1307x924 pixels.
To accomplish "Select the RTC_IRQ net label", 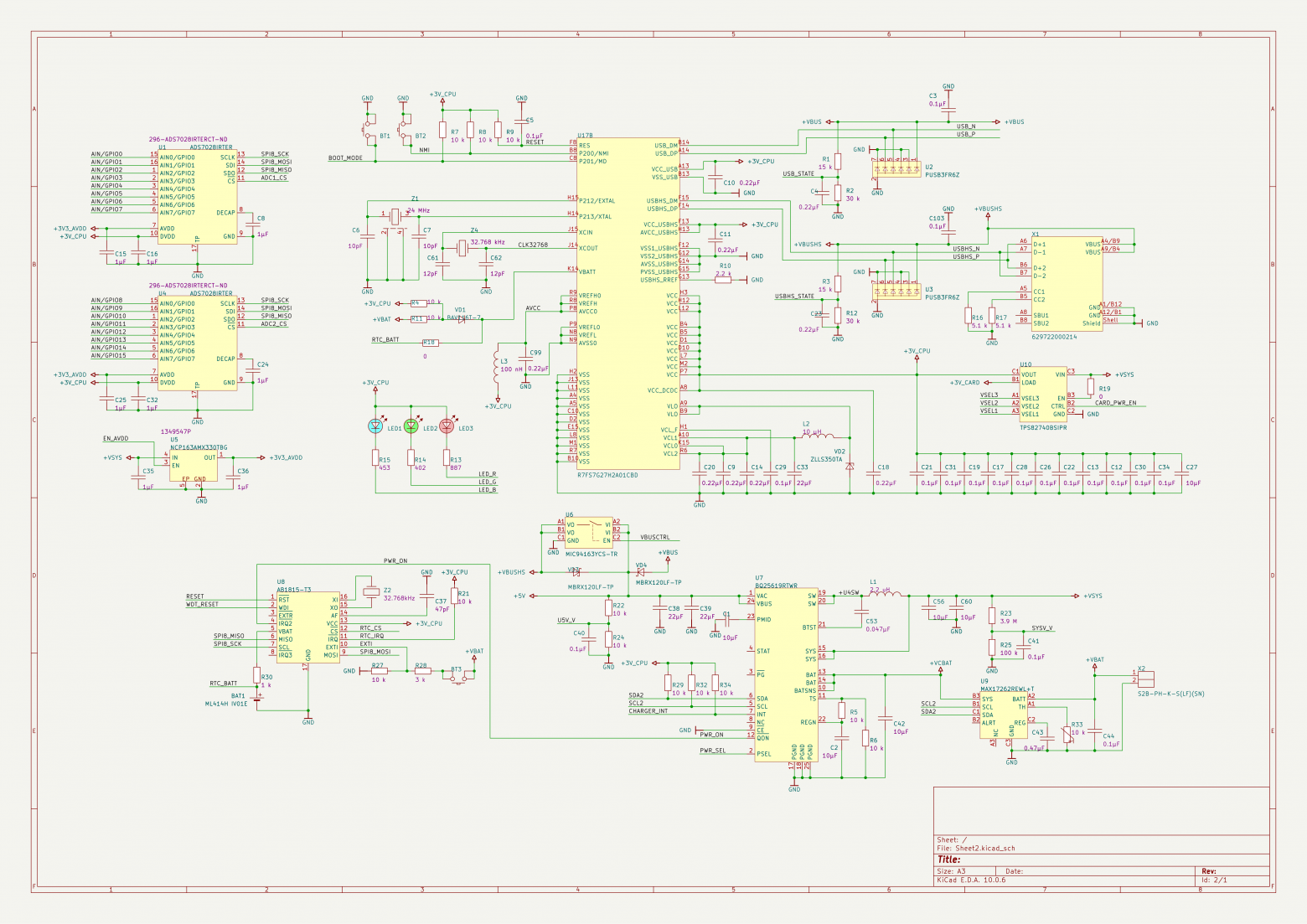I will click(372, 636).
